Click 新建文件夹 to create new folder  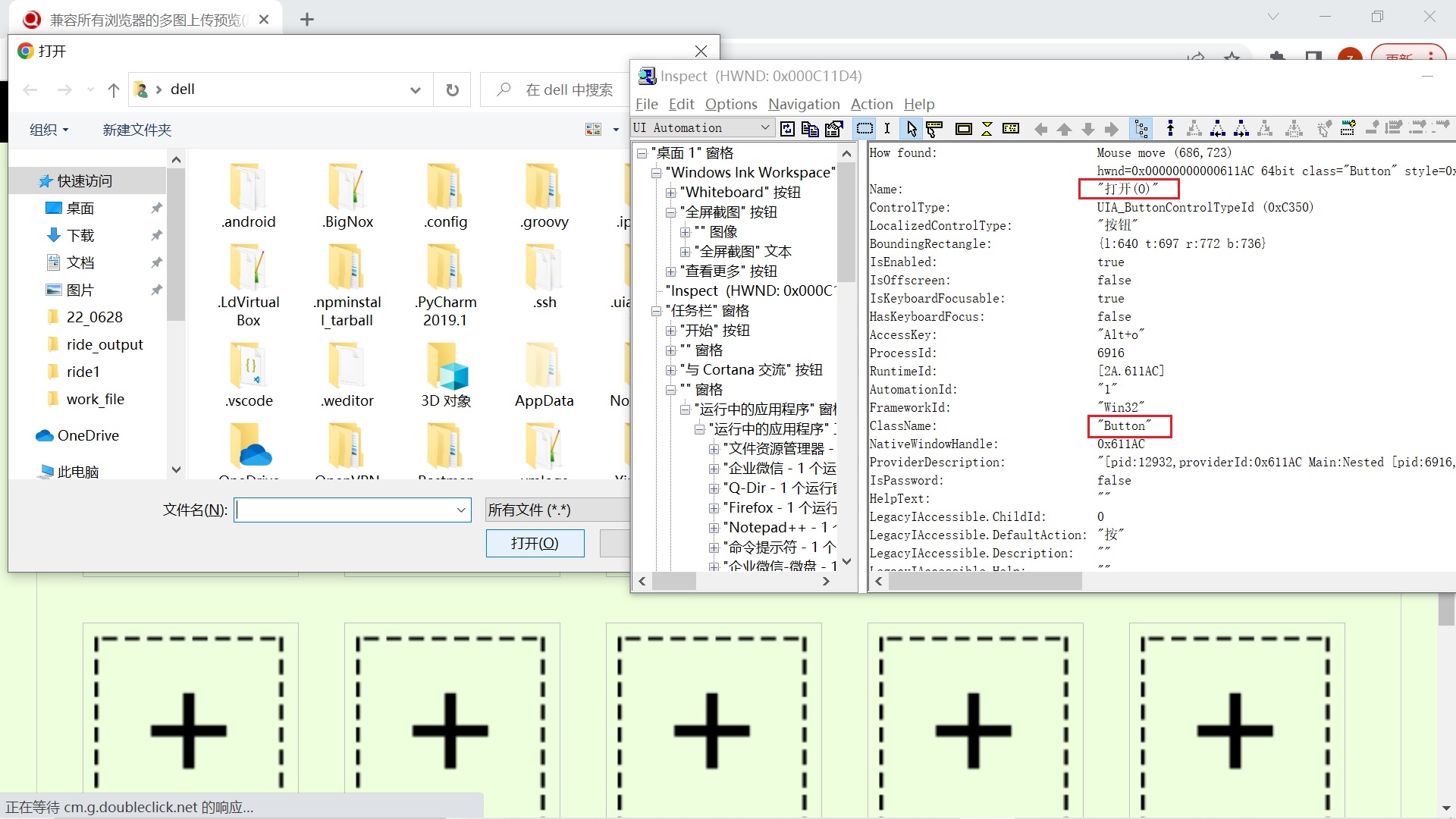pyautogui.click(x=136, y=129)
